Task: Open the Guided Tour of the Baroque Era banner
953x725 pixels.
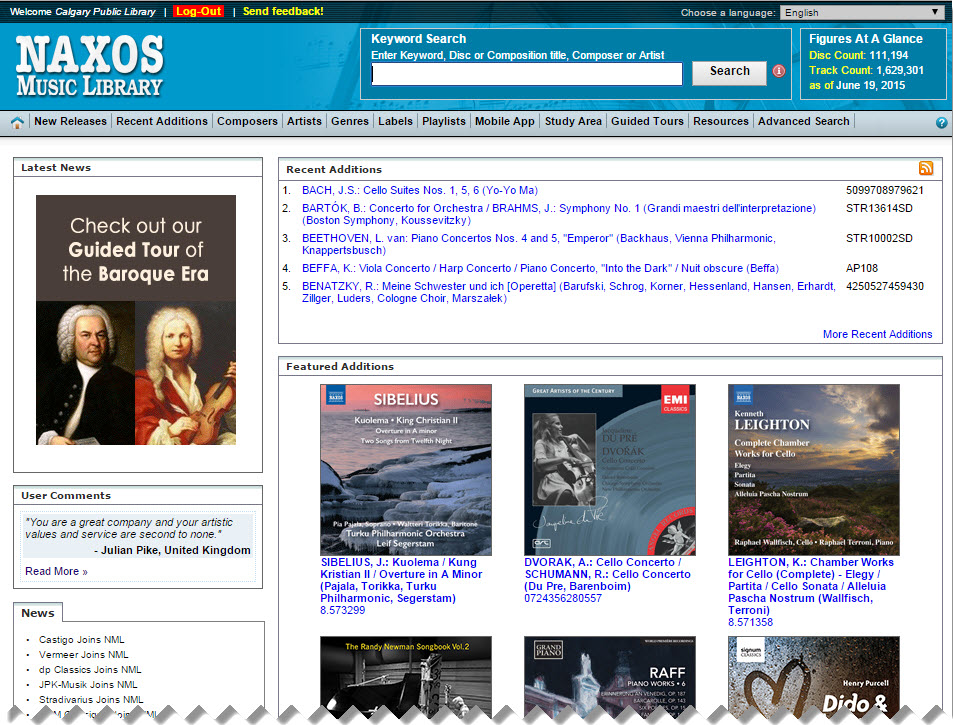Action: [x=136, y=320]
